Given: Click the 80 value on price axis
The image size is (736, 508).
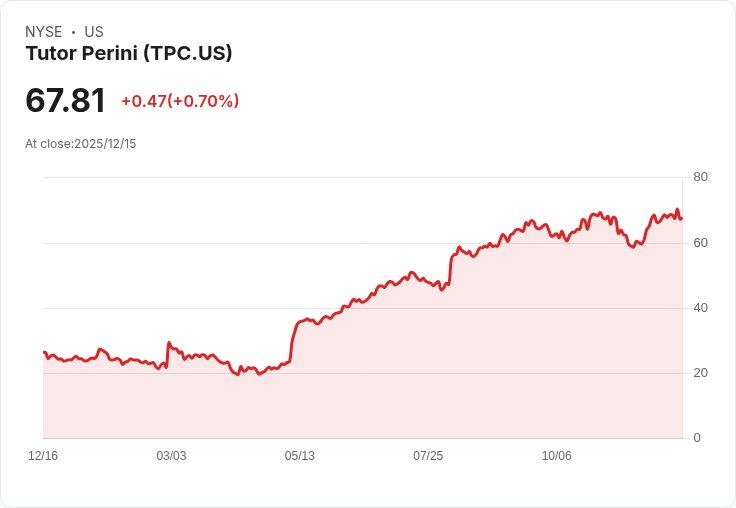Looking at the screenshot, I should tap(700, 177).
